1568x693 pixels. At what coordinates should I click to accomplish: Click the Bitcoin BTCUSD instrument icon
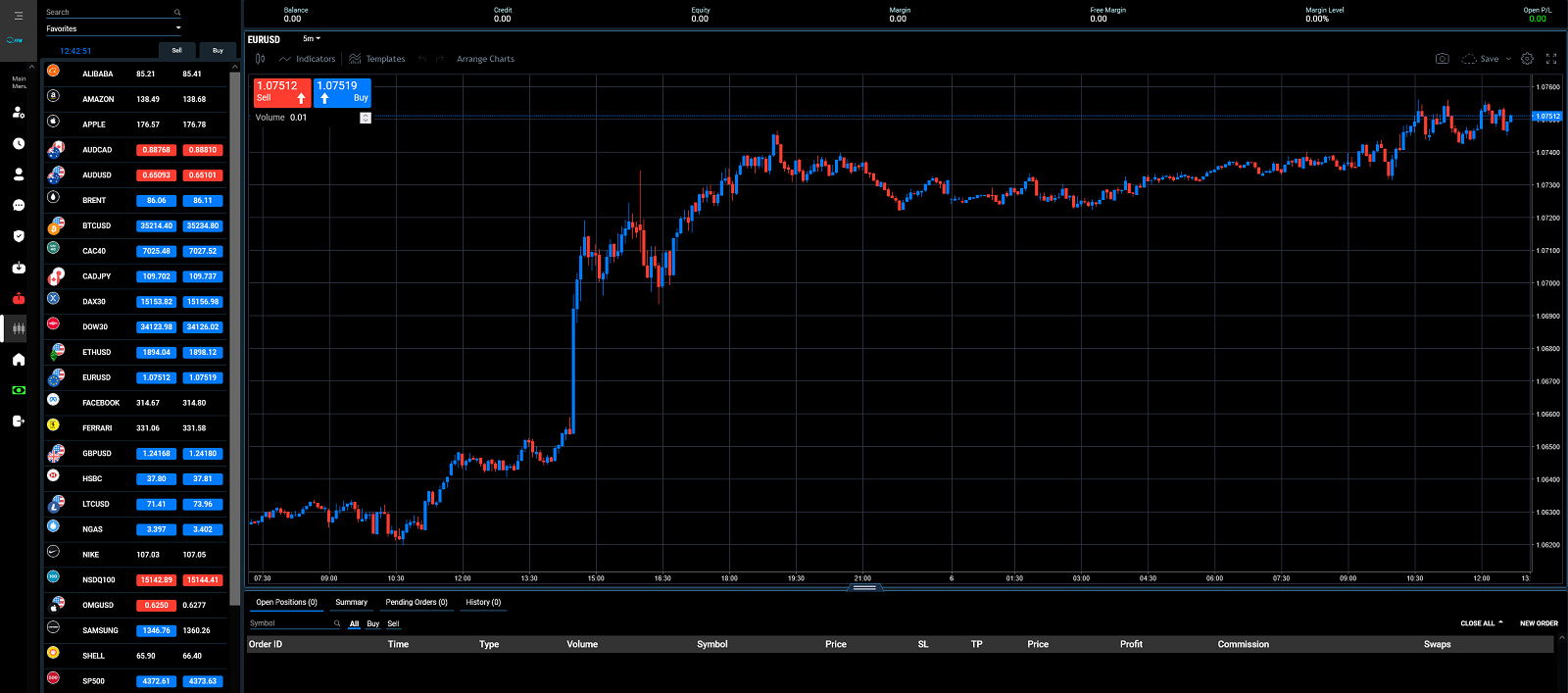click(x=56, y=225)
